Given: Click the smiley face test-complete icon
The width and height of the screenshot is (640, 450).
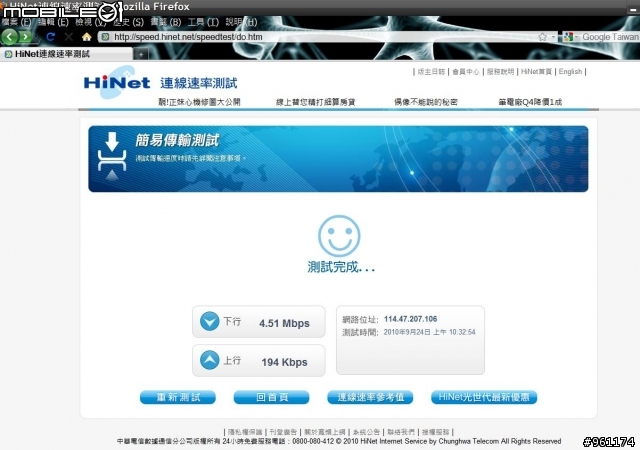Looking at the screenshot, I should (339, 236).
